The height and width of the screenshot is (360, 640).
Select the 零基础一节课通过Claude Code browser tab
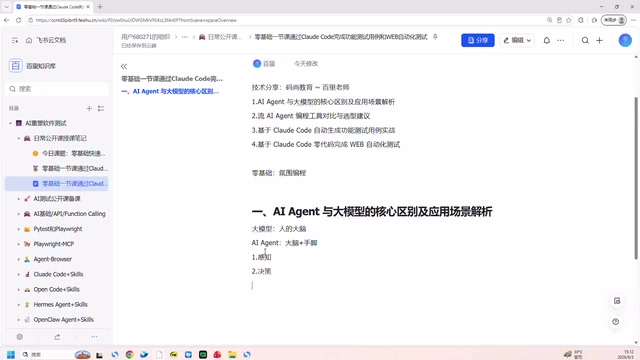(53, 7)
